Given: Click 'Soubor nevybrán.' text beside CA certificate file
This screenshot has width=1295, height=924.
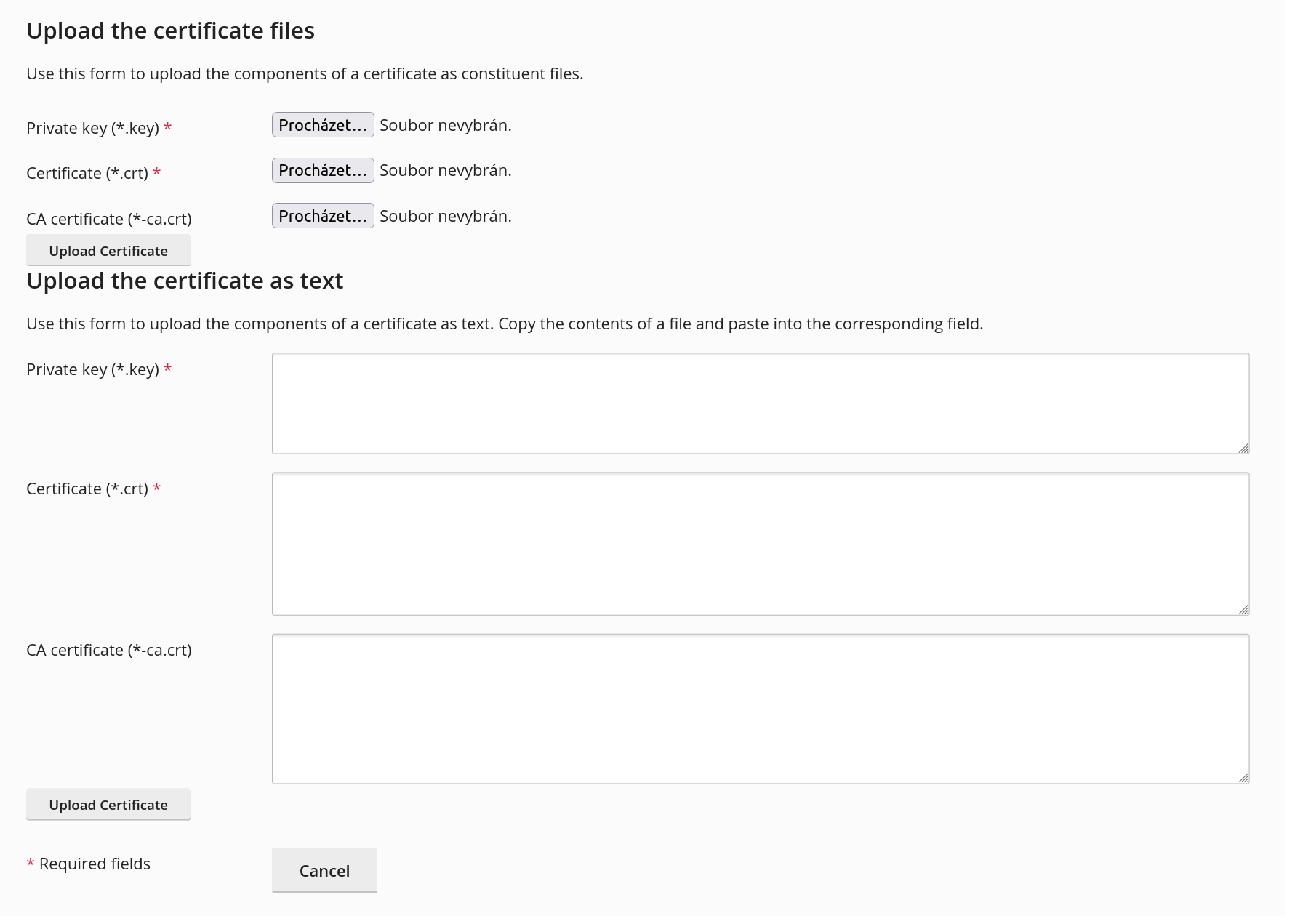Looking at the screenshot, I should pyautogui.click(x=445, y=216).
